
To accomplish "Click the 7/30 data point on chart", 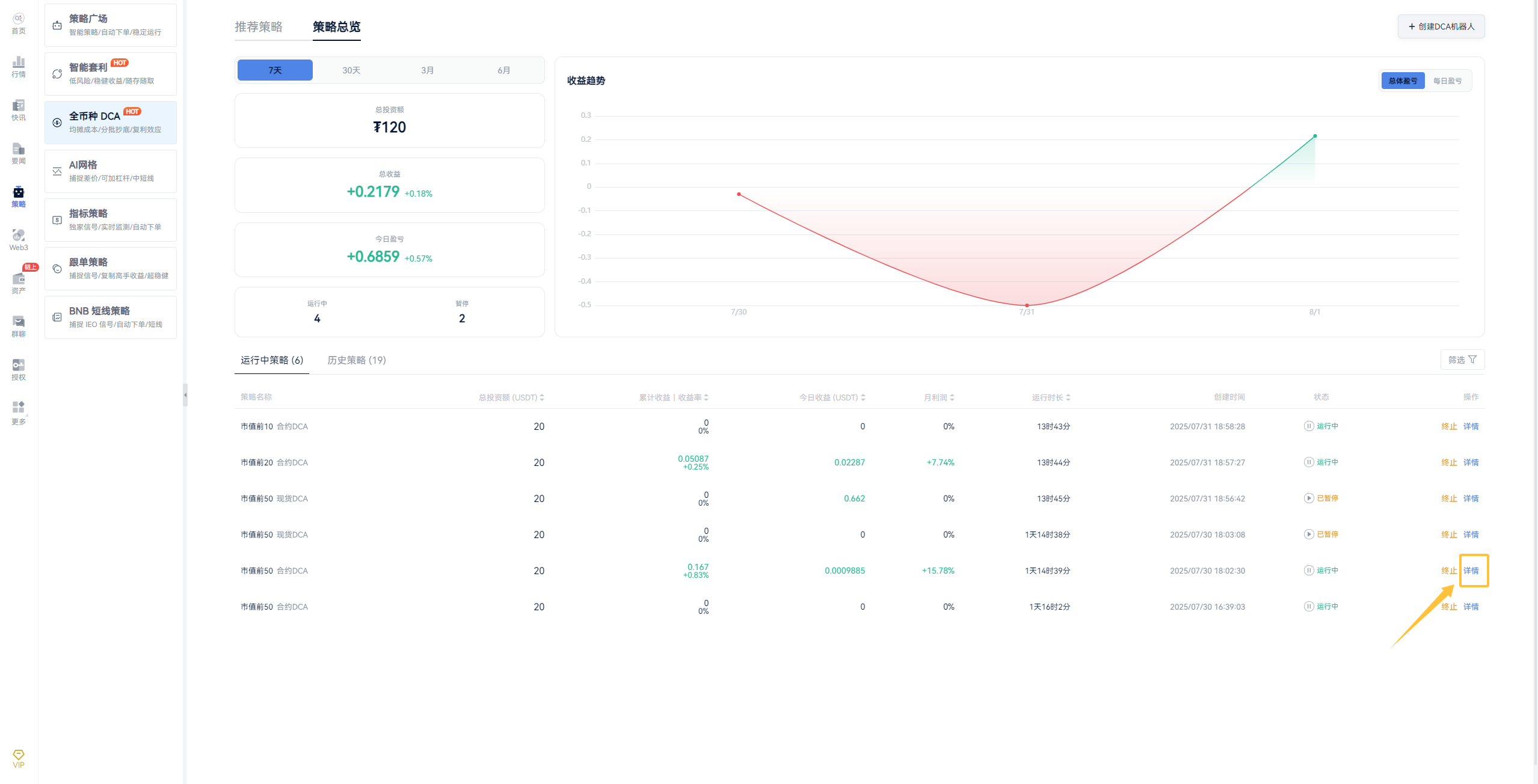I will pyautogui.click(x=739, y=194).
